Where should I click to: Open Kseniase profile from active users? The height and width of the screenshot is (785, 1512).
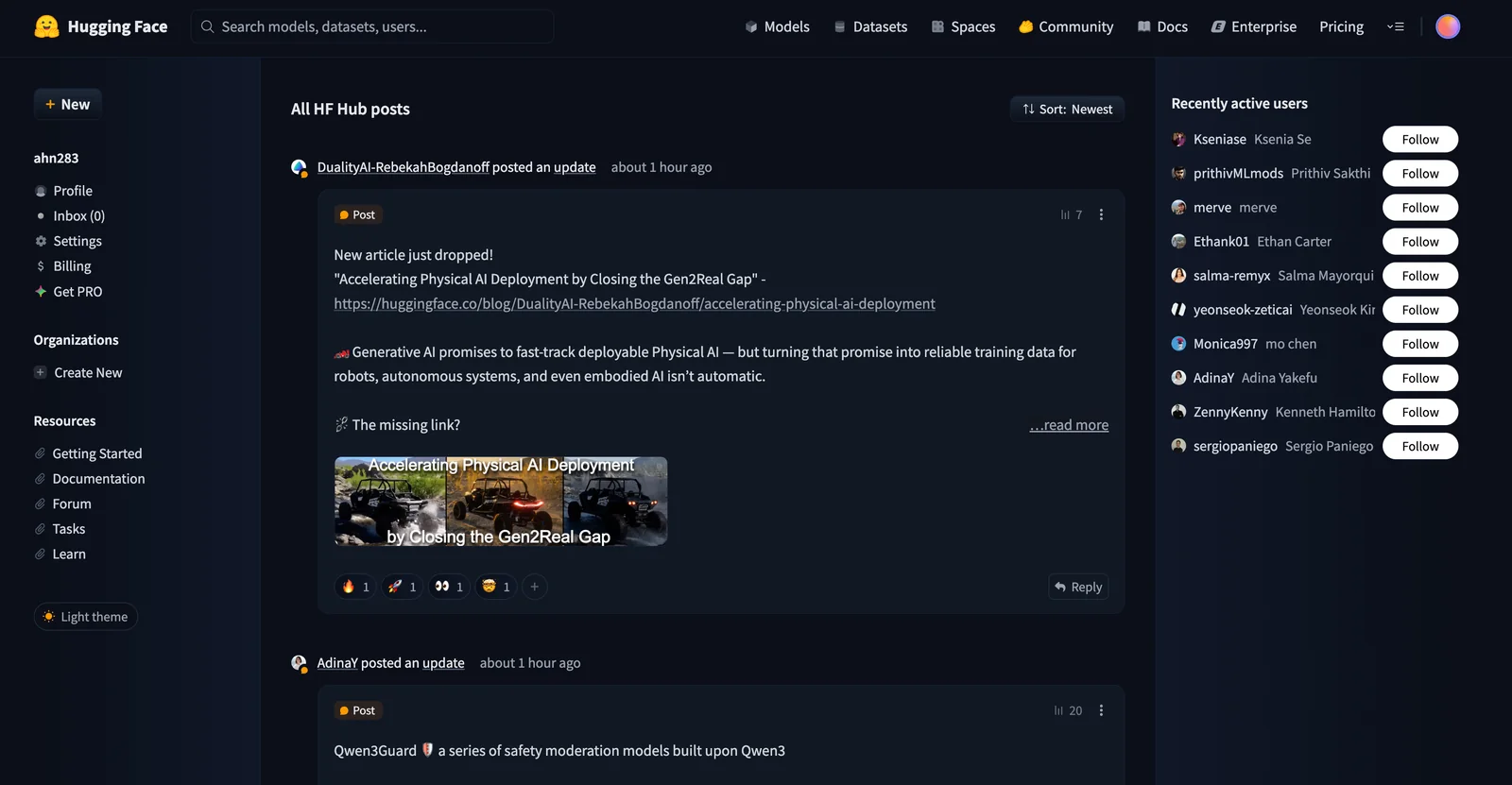1220,140
